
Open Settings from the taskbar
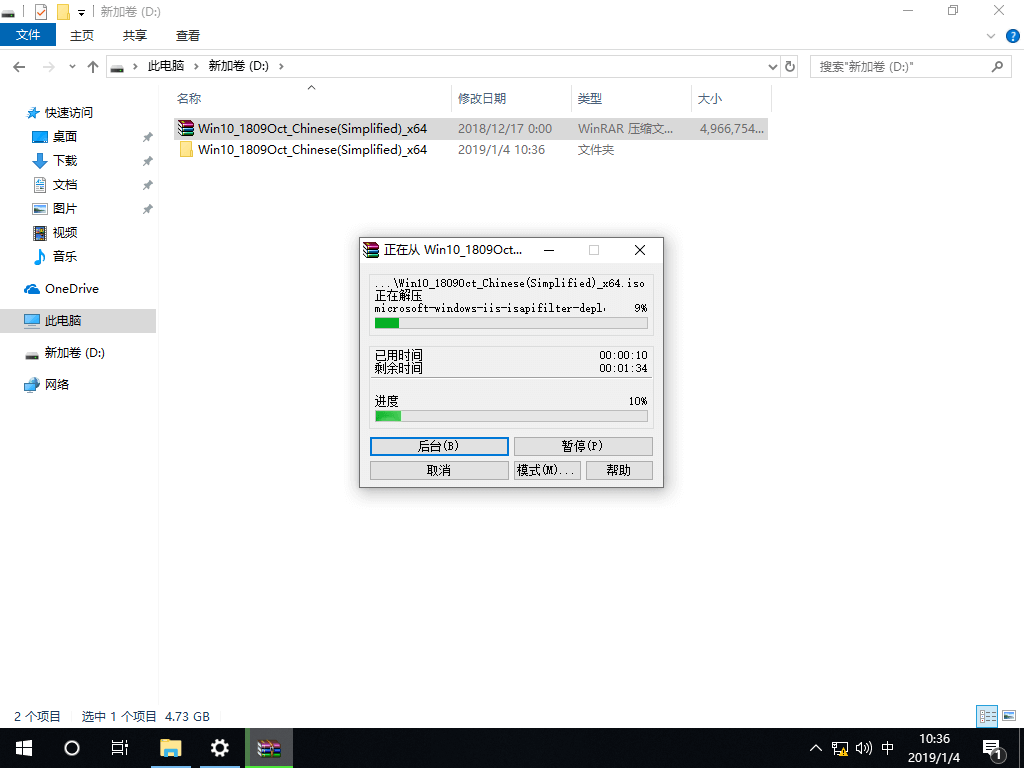coord(220,747)
